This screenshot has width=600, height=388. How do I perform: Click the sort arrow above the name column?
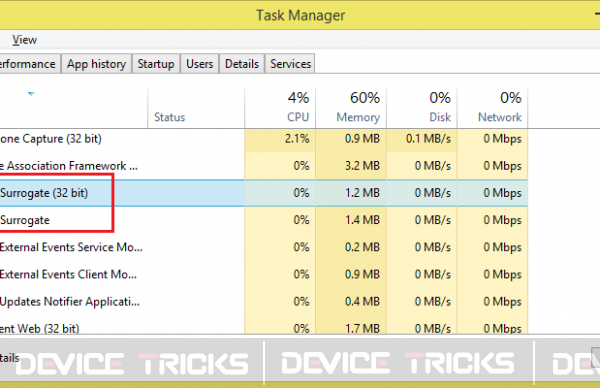coord(31,94)
